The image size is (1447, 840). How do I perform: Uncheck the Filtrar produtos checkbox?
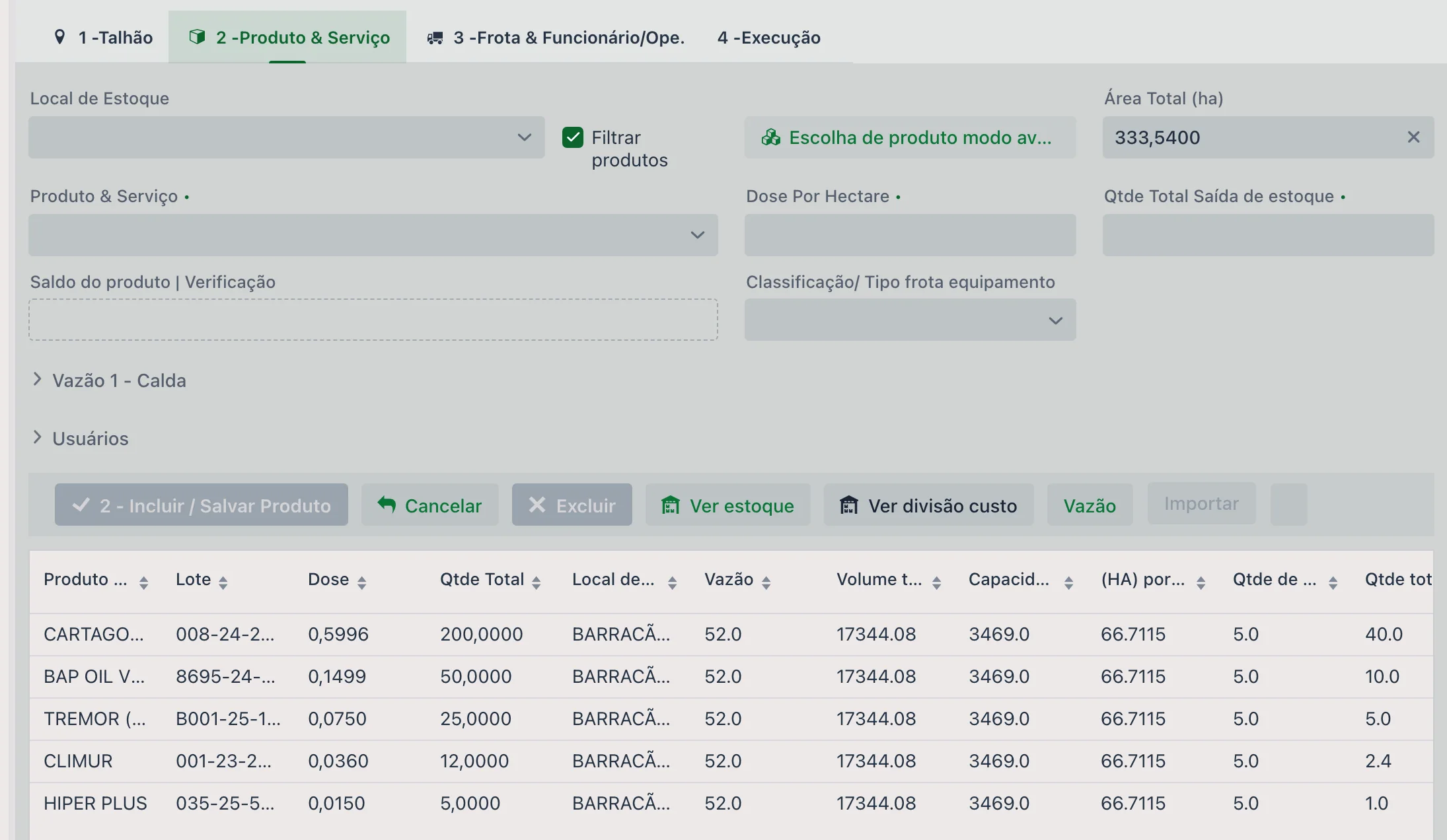pos(572,137)
